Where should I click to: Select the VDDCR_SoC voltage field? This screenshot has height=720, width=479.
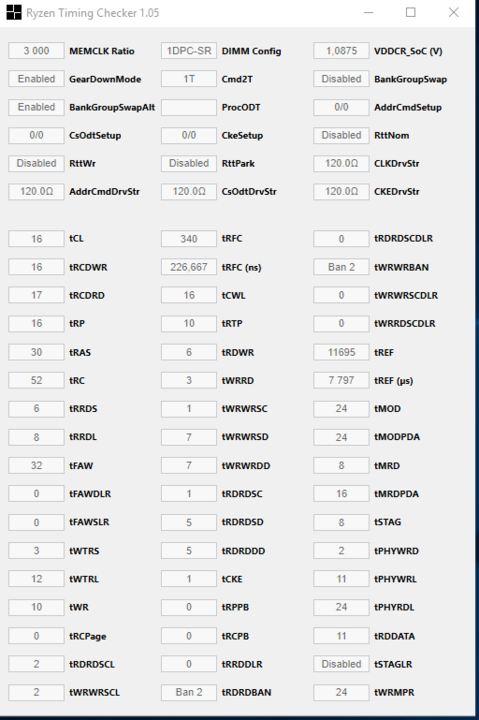pyautogui.click(x=341, y=51)
